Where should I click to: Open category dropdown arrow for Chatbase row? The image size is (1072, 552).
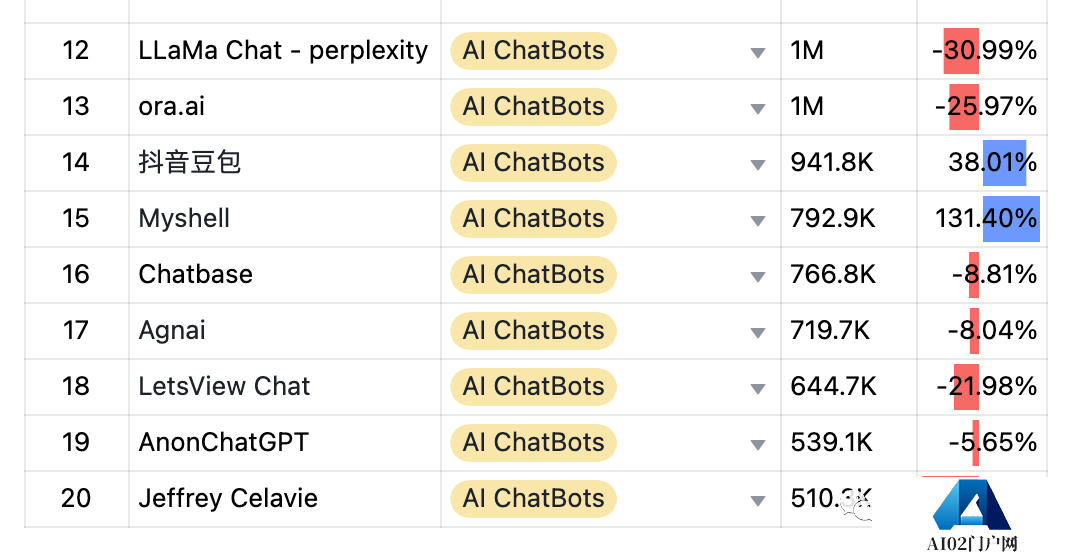(758, 277)
